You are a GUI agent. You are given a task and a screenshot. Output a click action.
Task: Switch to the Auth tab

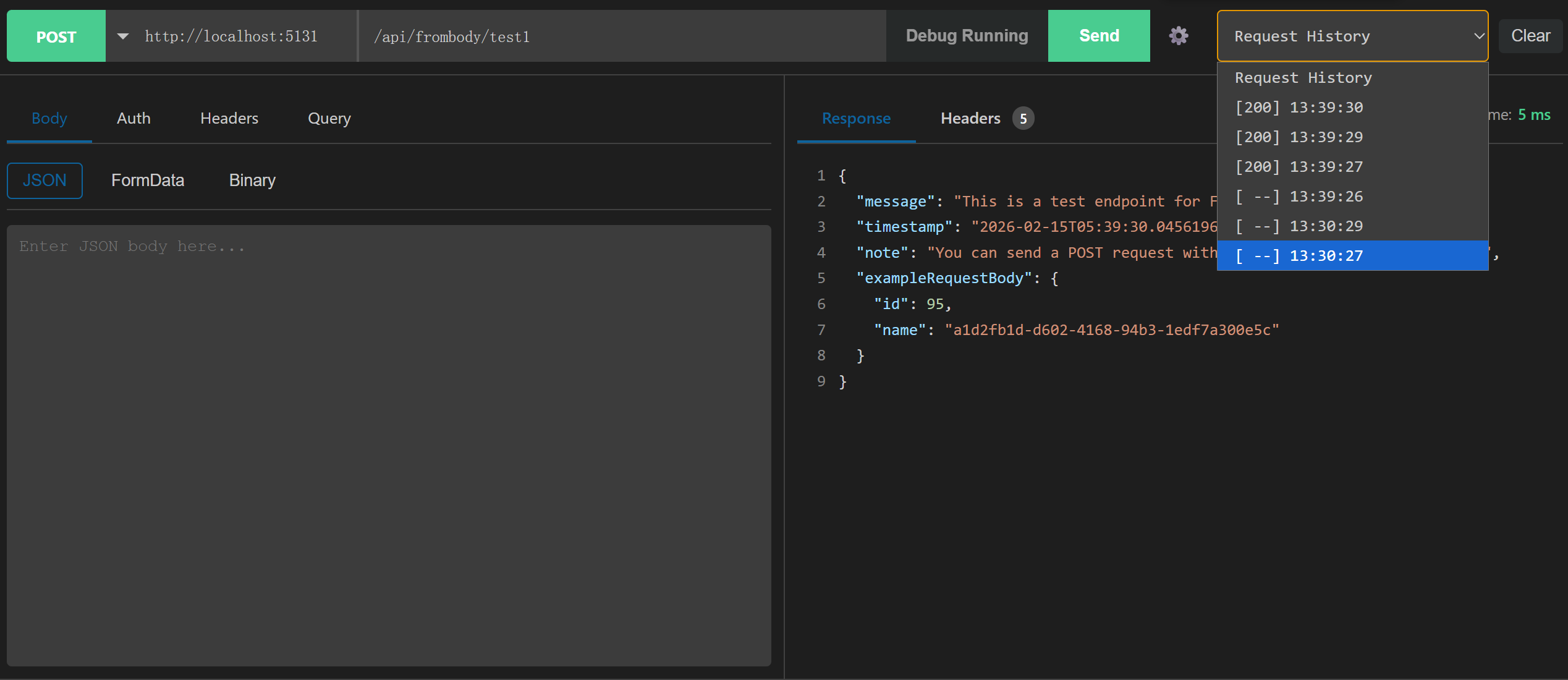point(133,118)
